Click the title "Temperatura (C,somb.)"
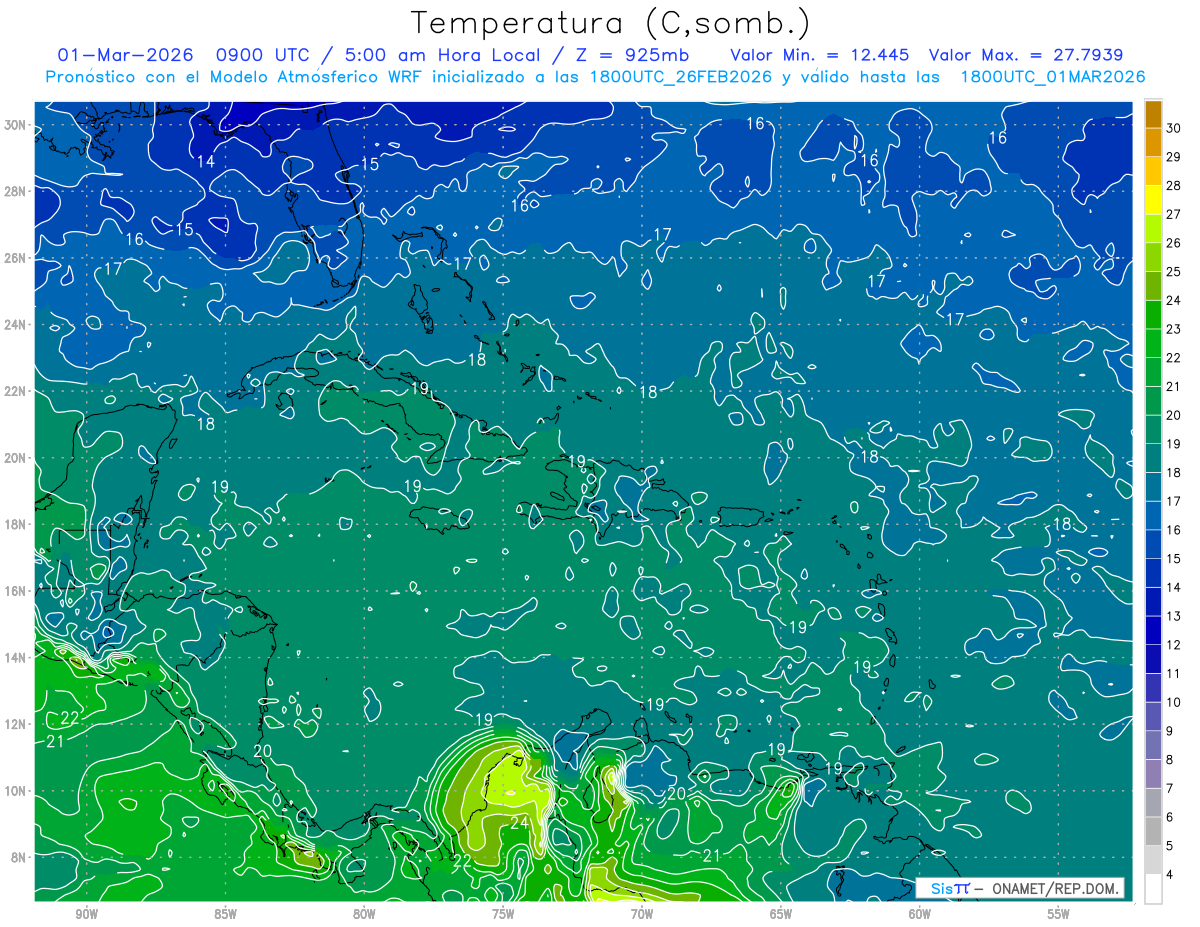The height and width of the screenshot is (927, 1200). pyautogui.click(x=611, y=24)
